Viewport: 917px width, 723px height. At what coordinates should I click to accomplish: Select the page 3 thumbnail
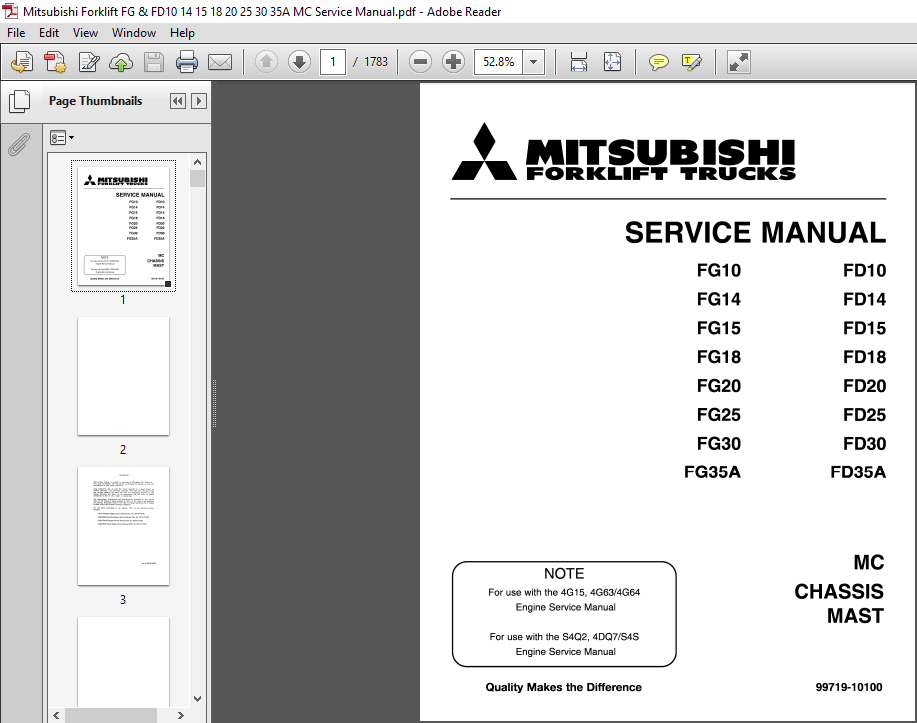(x=123, y=526)
